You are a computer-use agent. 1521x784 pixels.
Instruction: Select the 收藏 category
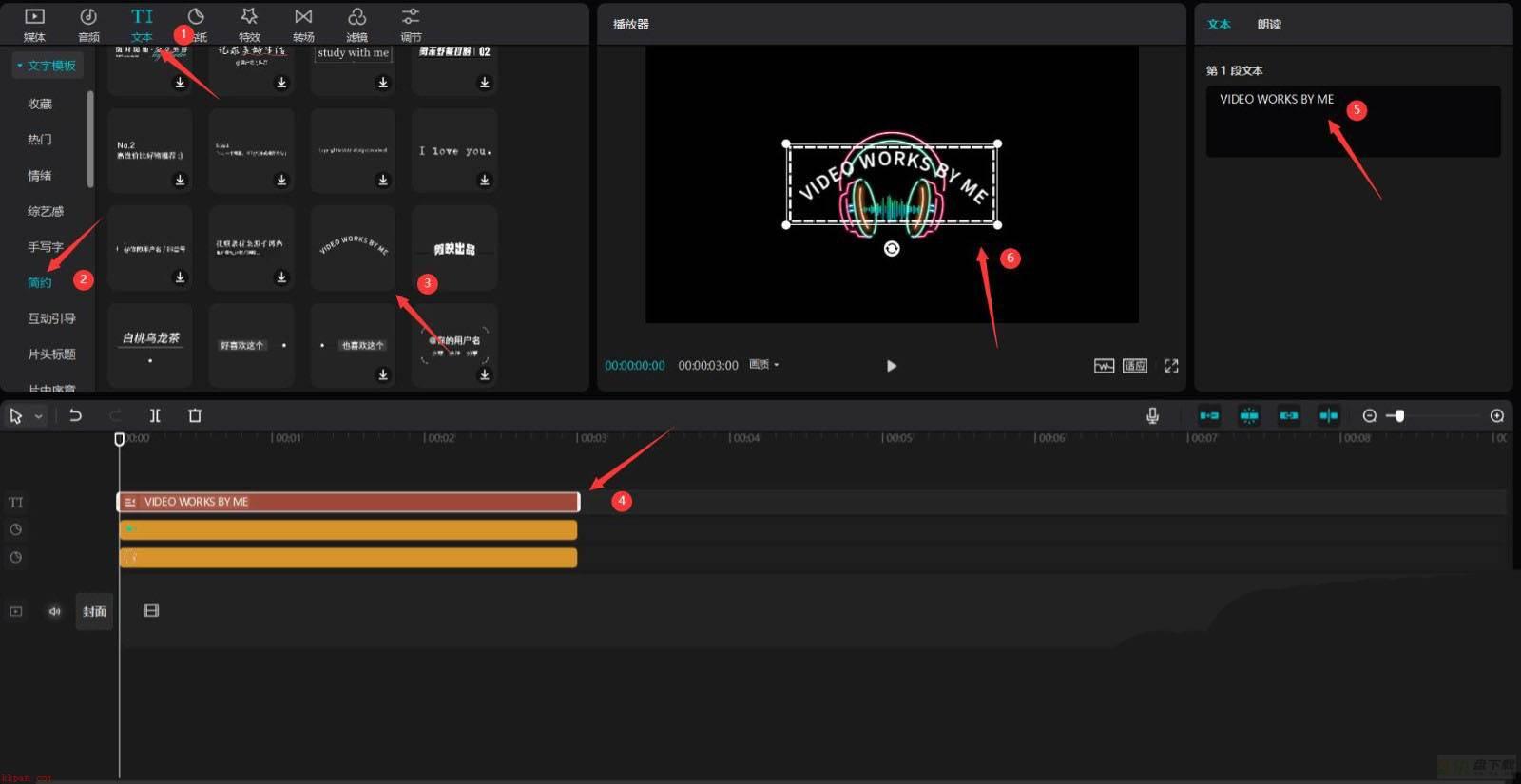(x=40, y=104)
